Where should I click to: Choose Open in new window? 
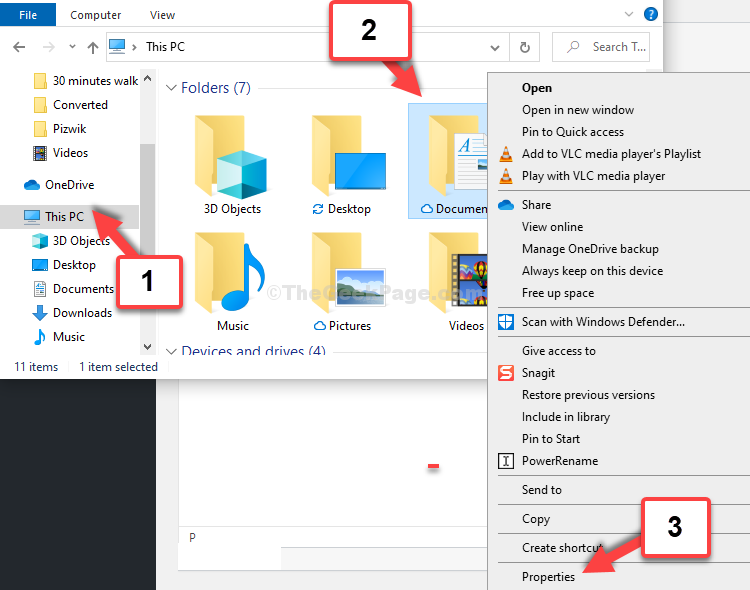click(578, 110)
